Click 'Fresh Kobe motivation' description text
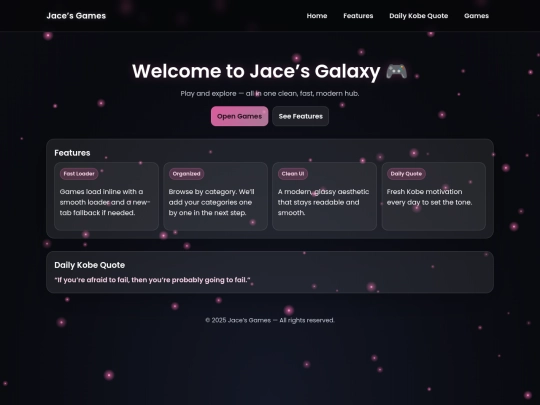This screenshot has height=405, width=540. click(x=429, y=197)
